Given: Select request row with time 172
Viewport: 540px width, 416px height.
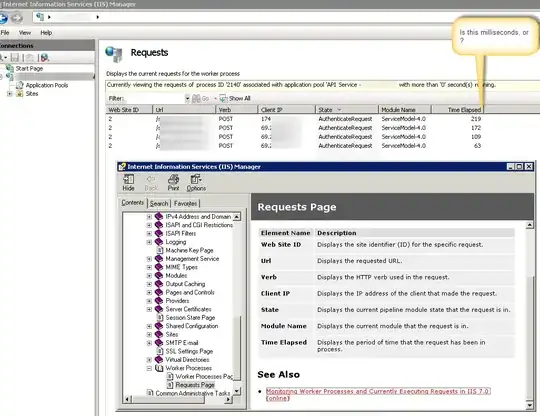Looking at the screenshot, I should (x=295, y=128).
